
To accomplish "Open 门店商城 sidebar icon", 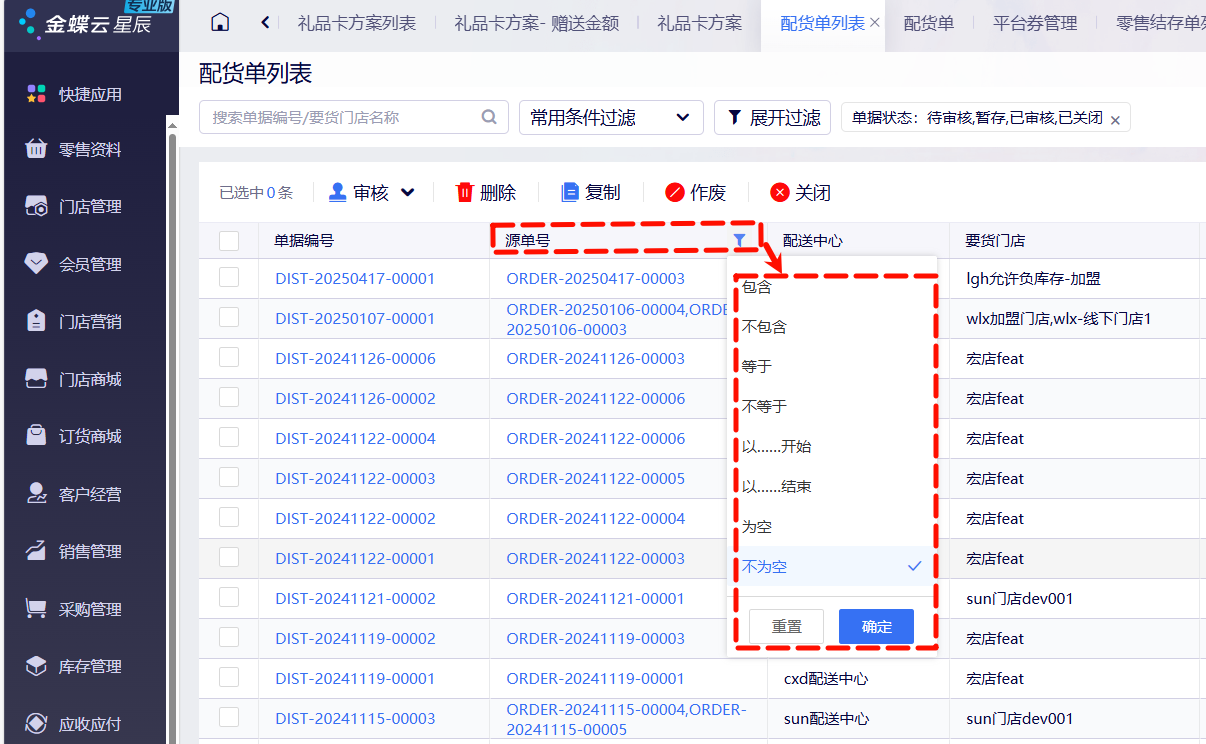I will pos(36,379).
